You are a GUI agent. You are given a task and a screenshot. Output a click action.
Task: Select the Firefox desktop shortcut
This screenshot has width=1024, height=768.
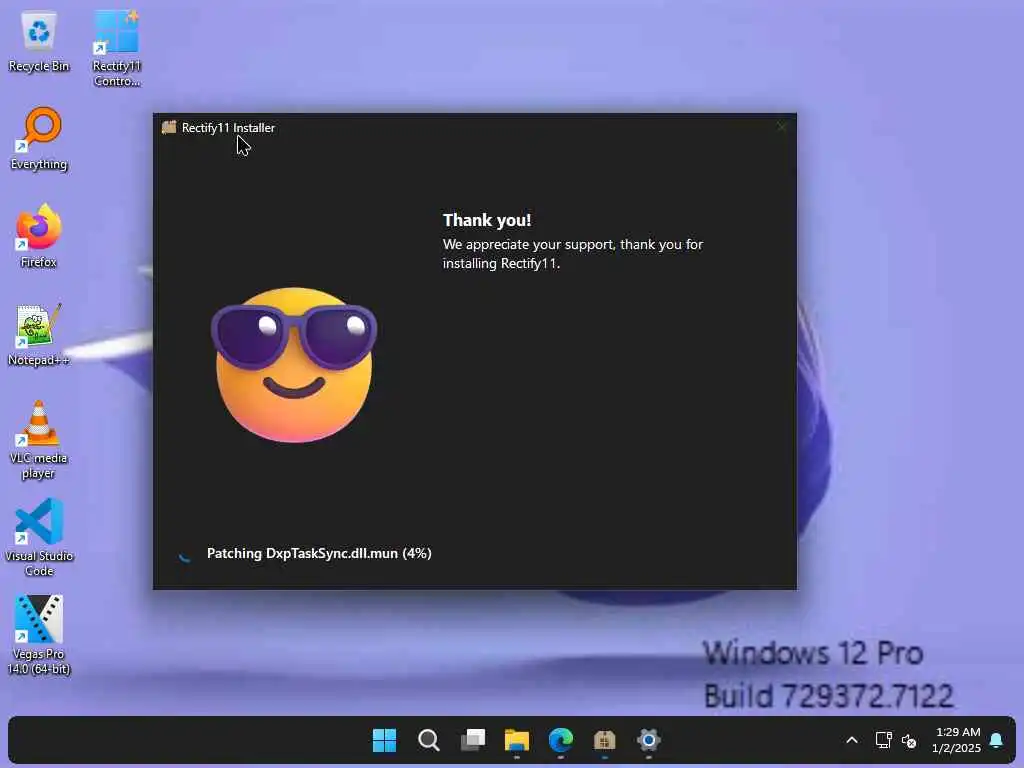(x=39, y=236)
